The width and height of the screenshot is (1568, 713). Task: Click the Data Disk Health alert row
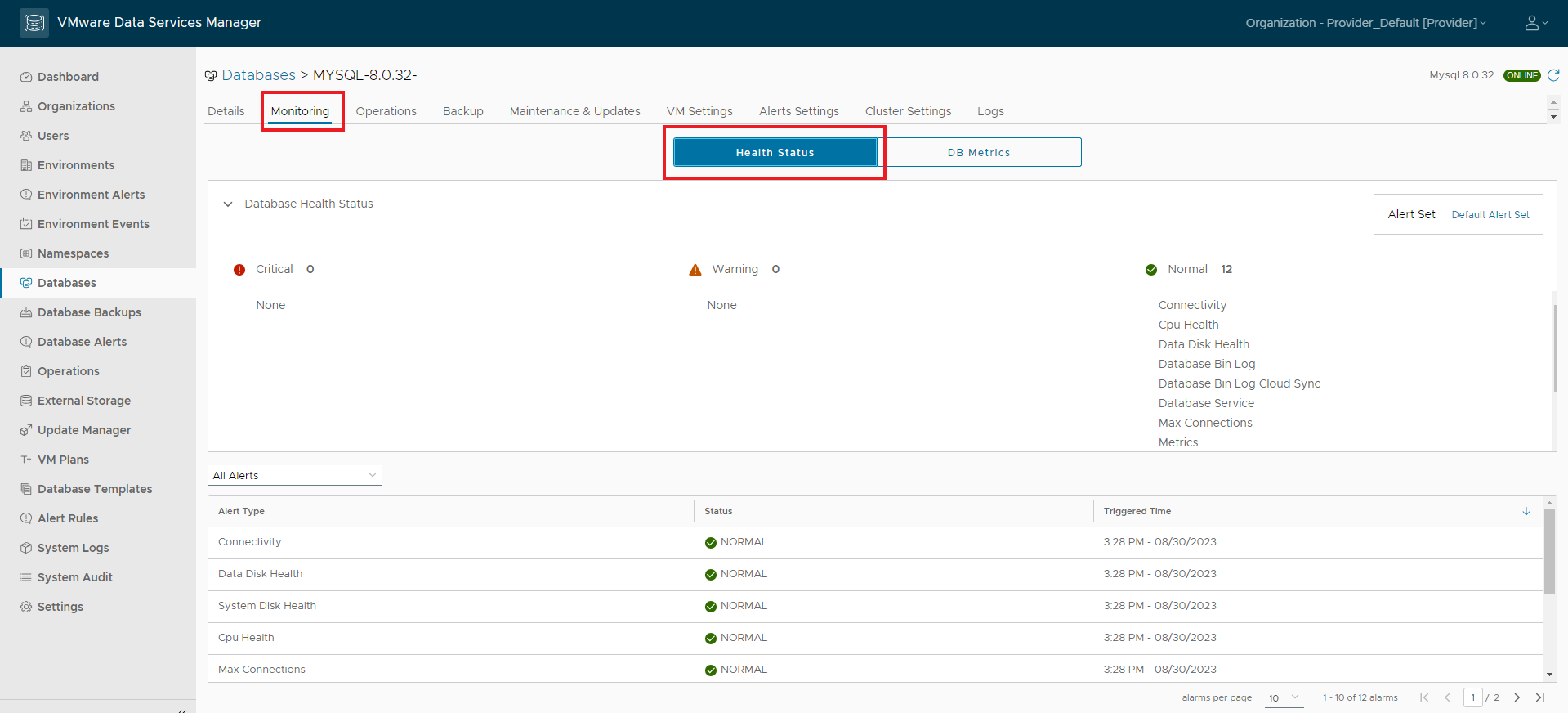[875, 575]
